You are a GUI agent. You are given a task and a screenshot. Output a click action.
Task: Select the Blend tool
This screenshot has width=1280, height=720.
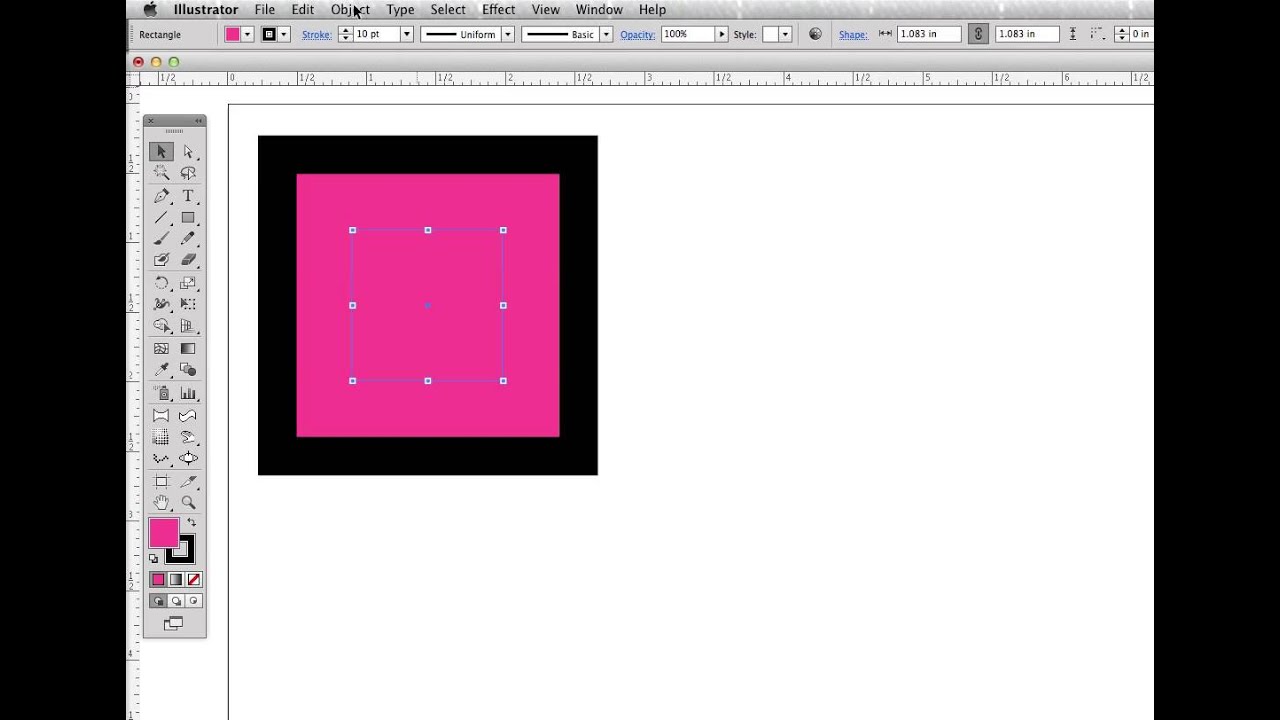click(x=188, y=370)
